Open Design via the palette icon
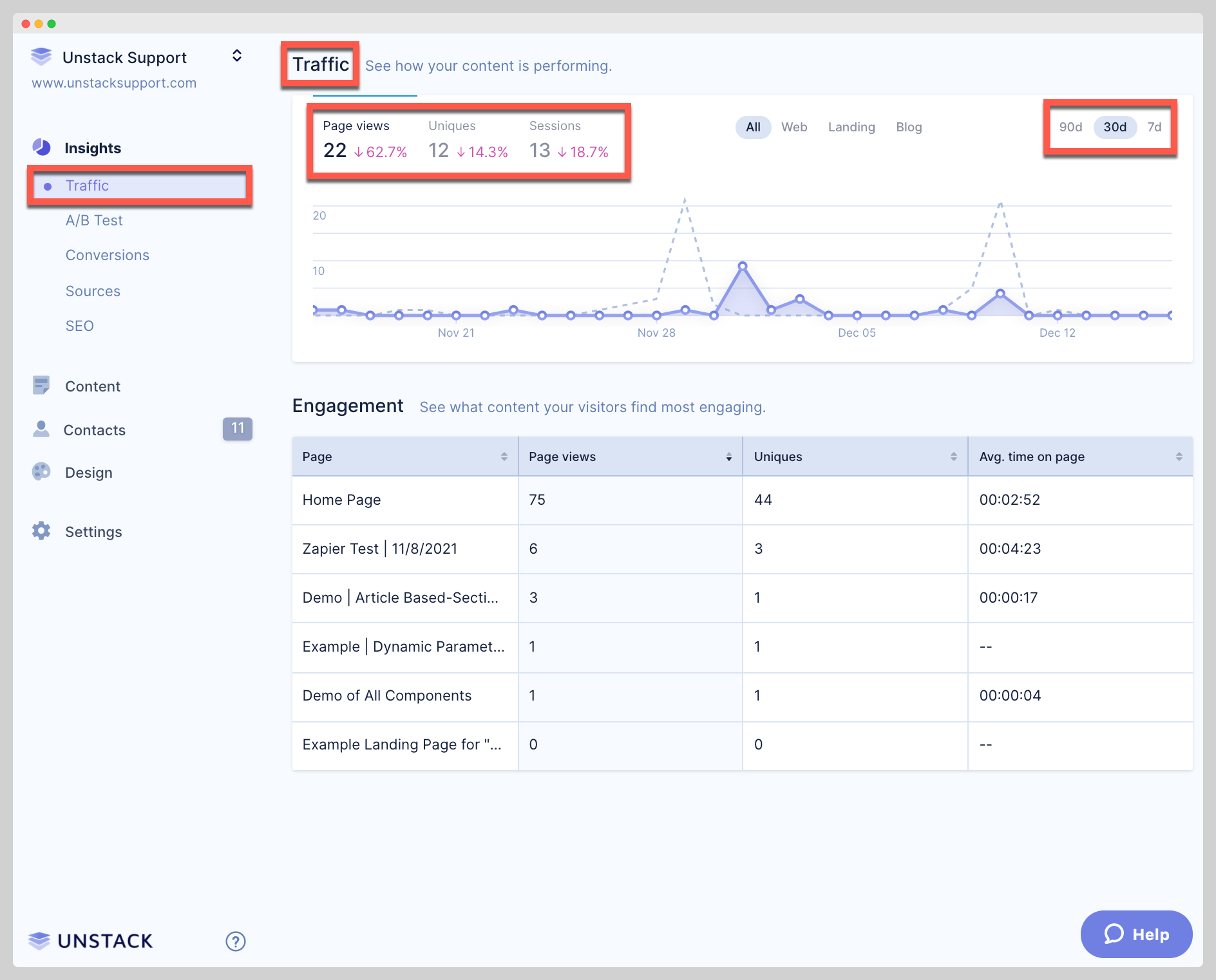1216x980 pixels. click(41, 472)
